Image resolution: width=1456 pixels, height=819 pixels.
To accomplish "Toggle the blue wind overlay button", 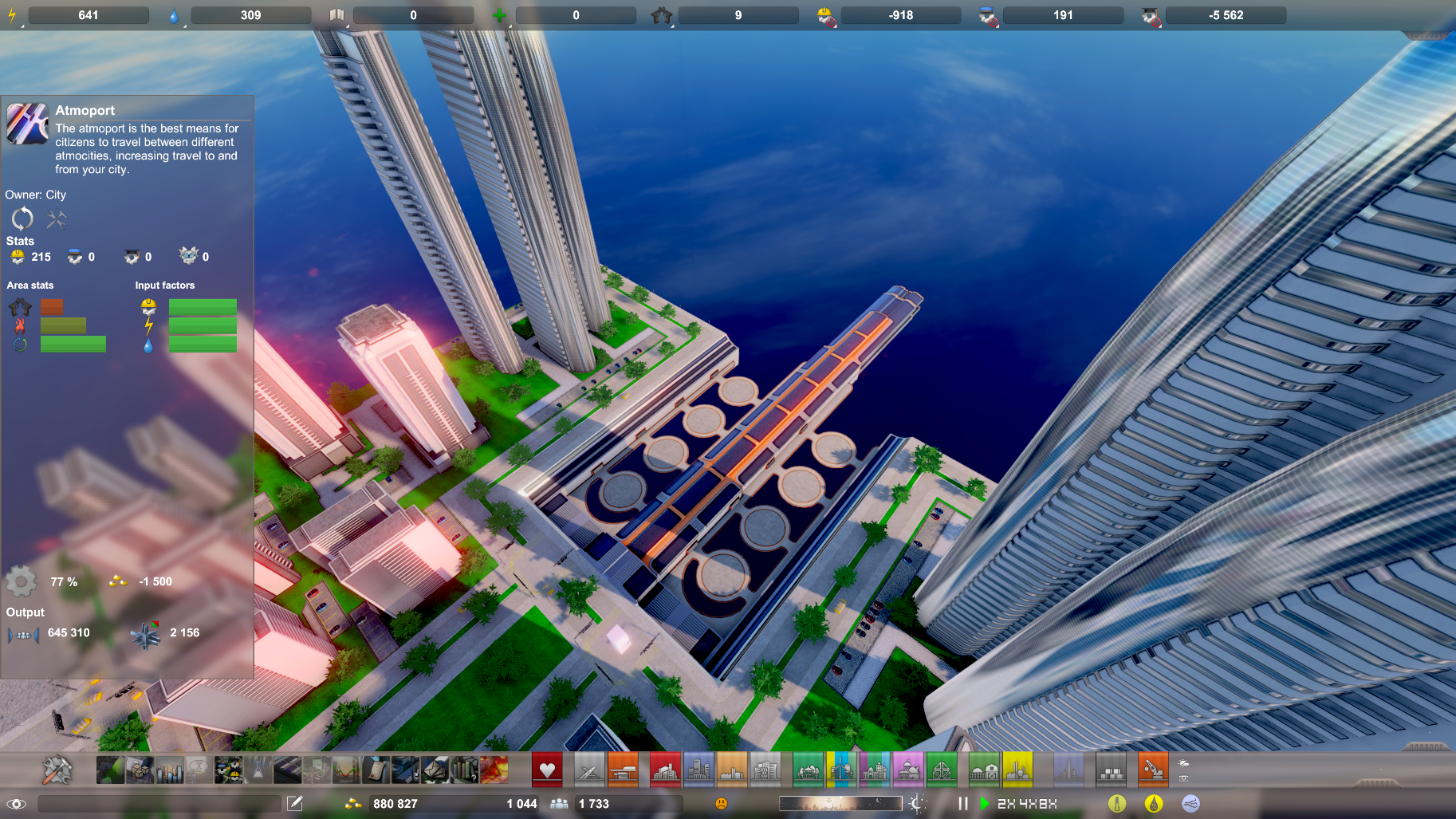I will pyautogui.click(x=1190, y=803).
